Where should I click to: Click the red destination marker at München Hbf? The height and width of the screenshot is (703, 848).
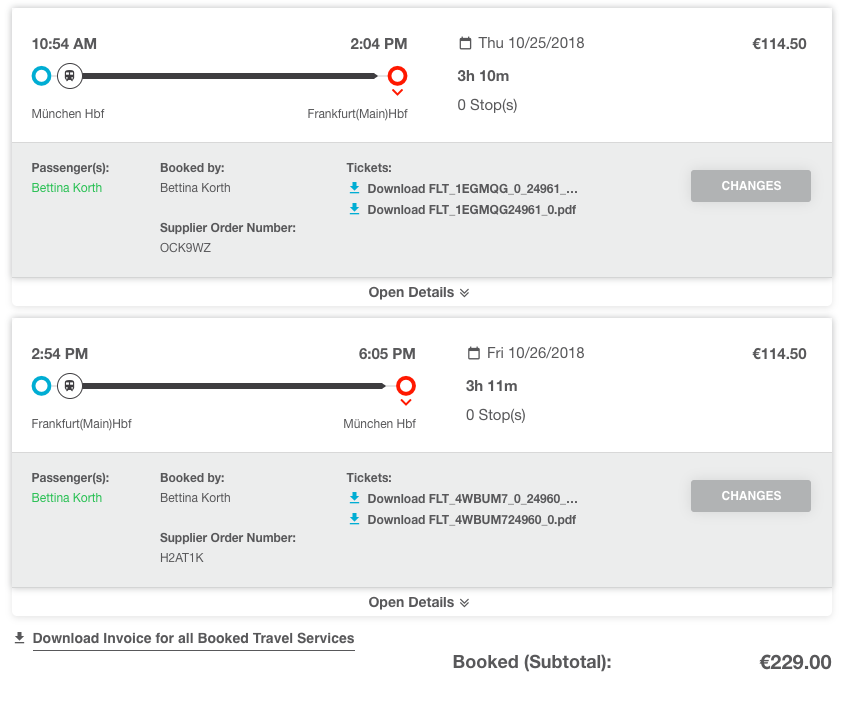[406, 386]
